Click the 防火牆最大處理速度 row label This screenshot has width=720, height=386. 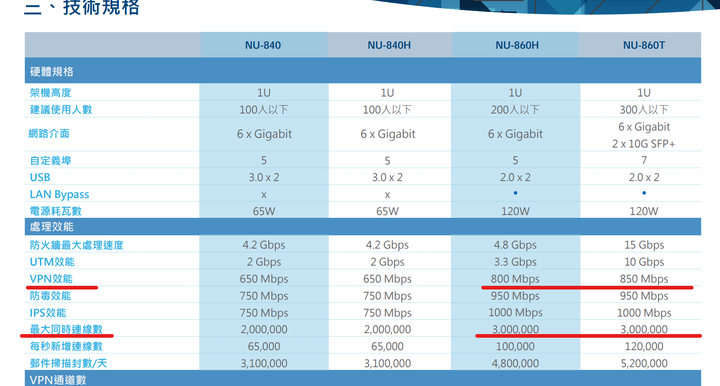[x=77, y=245]
